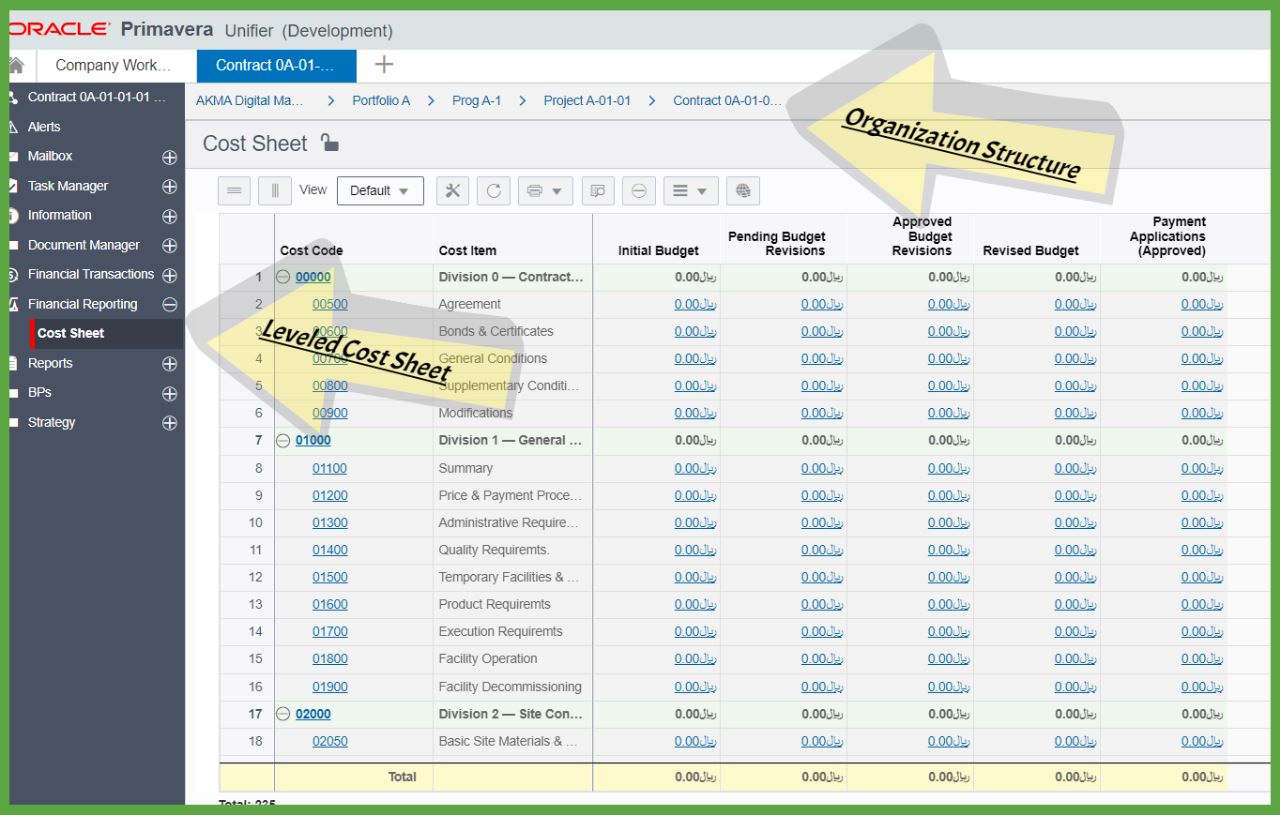Open the wrench and screwdriver tools icon
This screenshot has height=815, width=1280.
pyautogui.click(x=452, y=191)
